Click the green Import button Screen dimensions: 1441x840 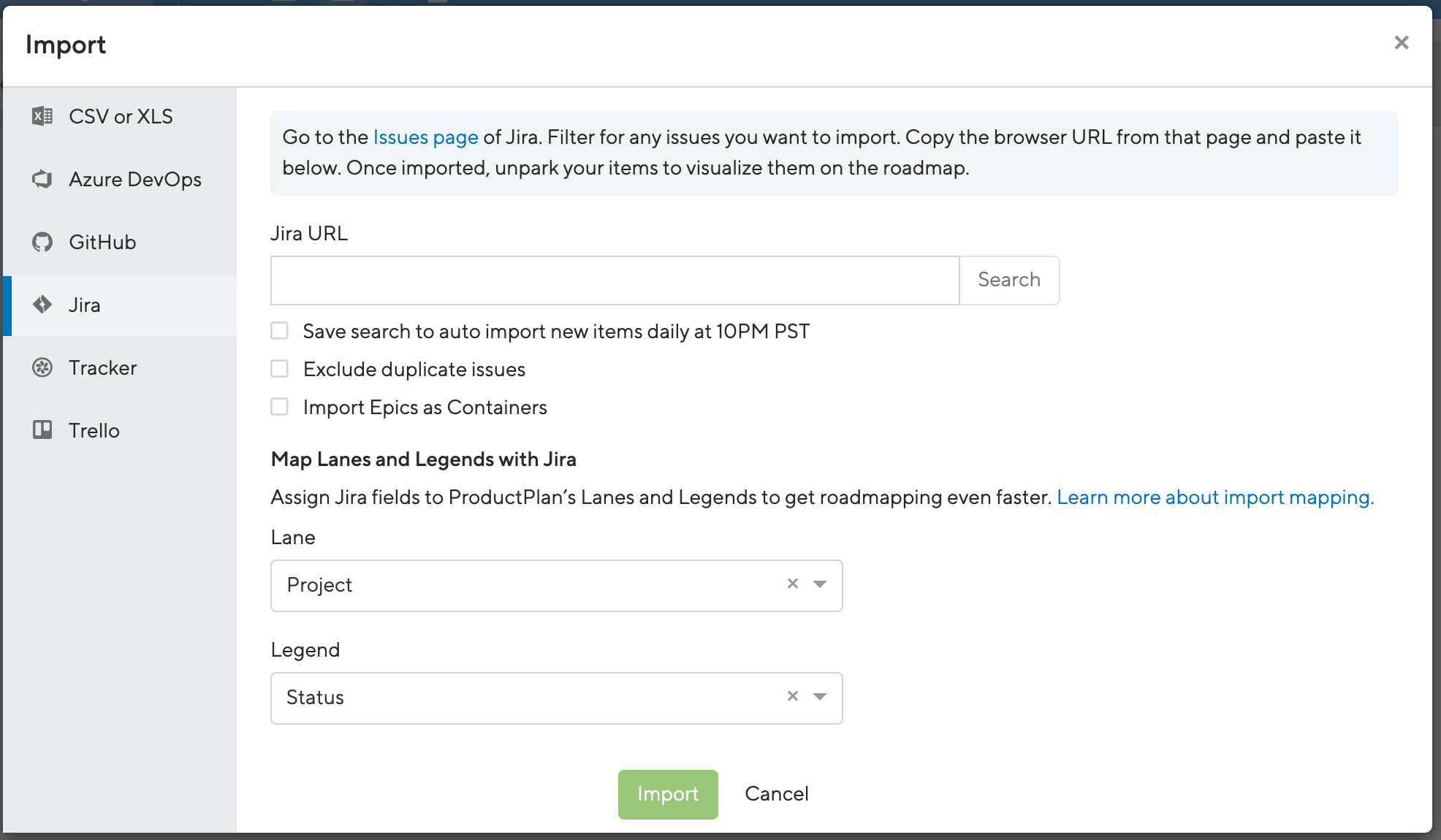pyautogui.click(x=668, y=794)
